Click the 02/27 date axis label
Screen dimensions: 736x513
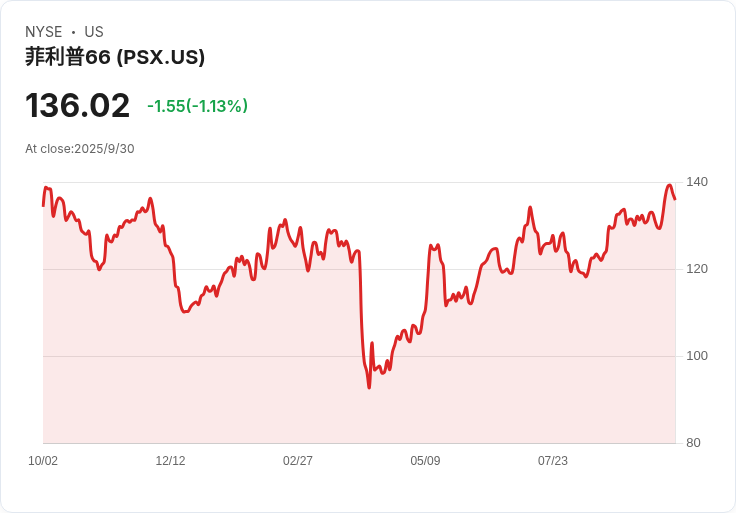[x=298, y=461]
